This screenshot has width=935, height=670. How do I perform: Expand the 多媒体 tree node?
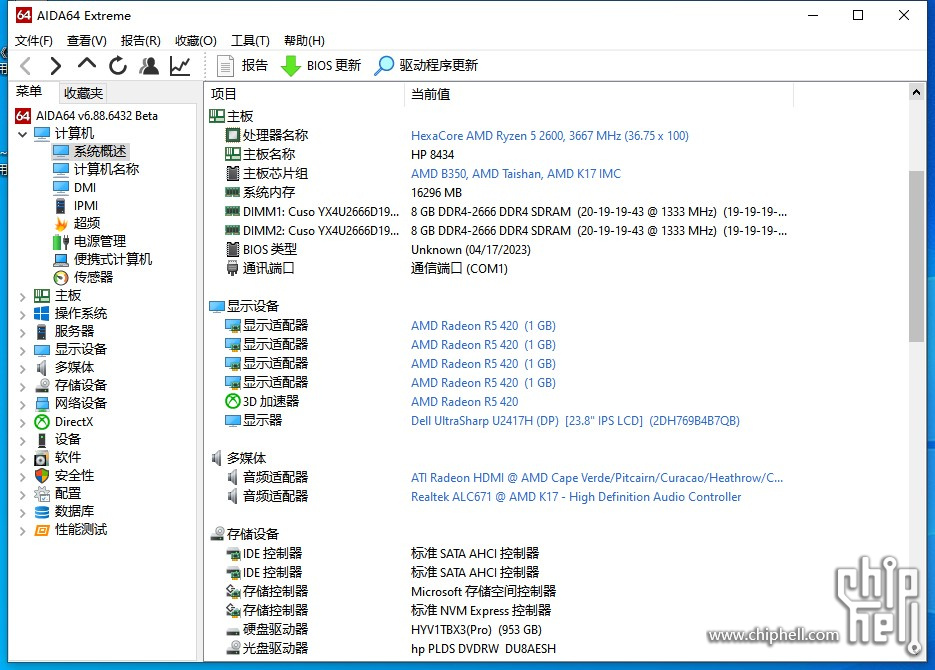coord(23,368)
